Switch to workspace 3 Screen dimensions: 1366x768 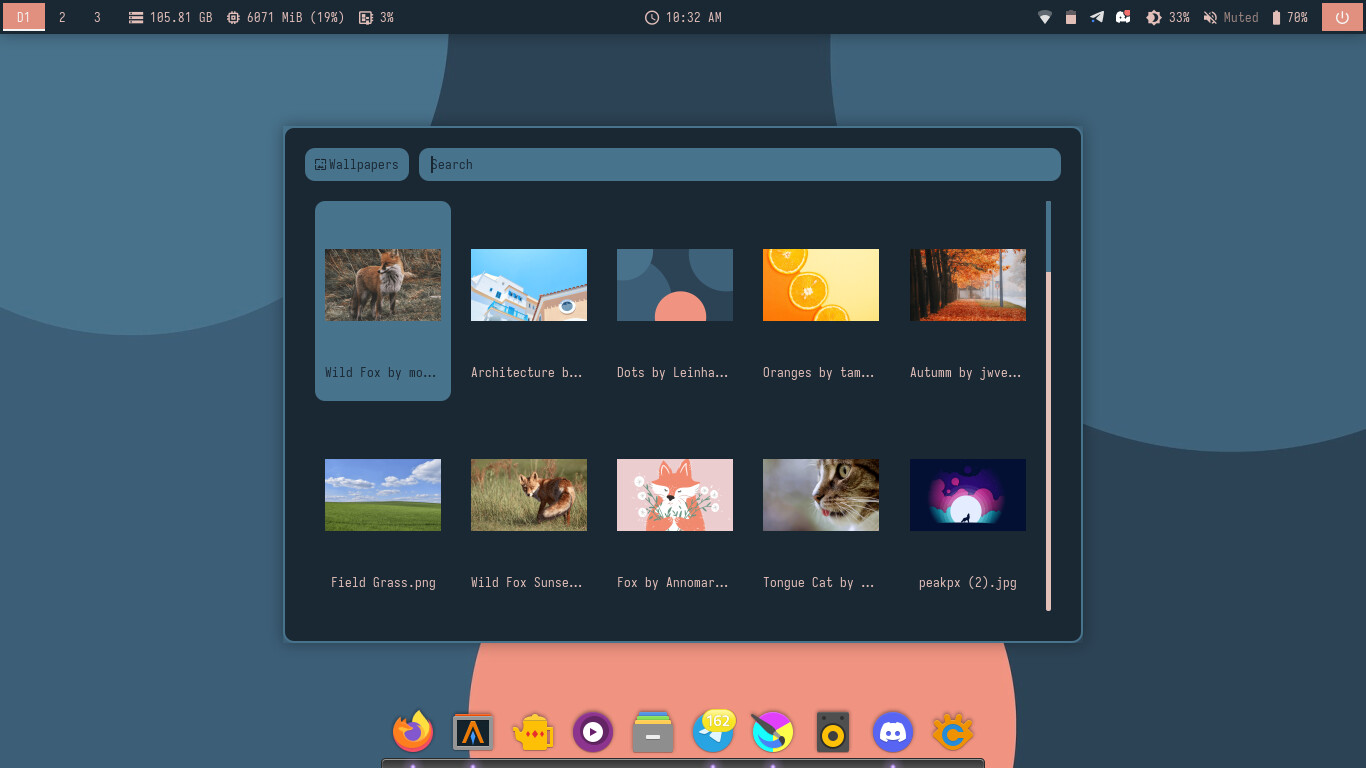pos(97,17)
